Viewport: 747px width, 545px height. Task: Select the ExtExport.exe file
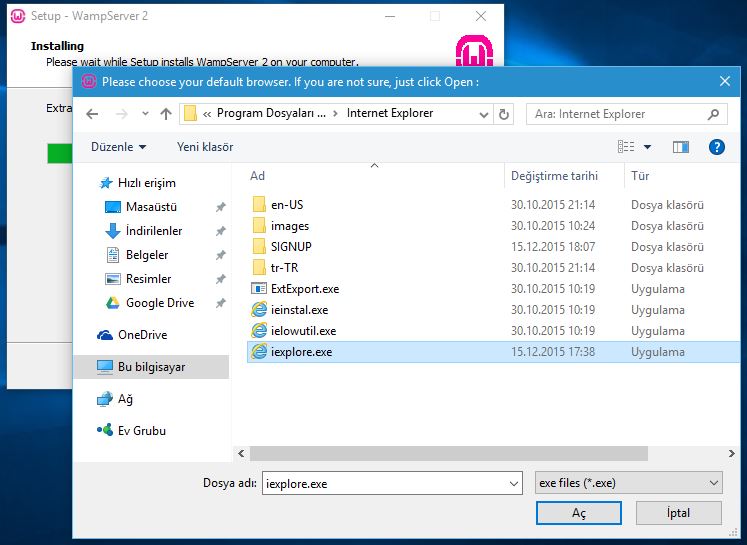305,289
